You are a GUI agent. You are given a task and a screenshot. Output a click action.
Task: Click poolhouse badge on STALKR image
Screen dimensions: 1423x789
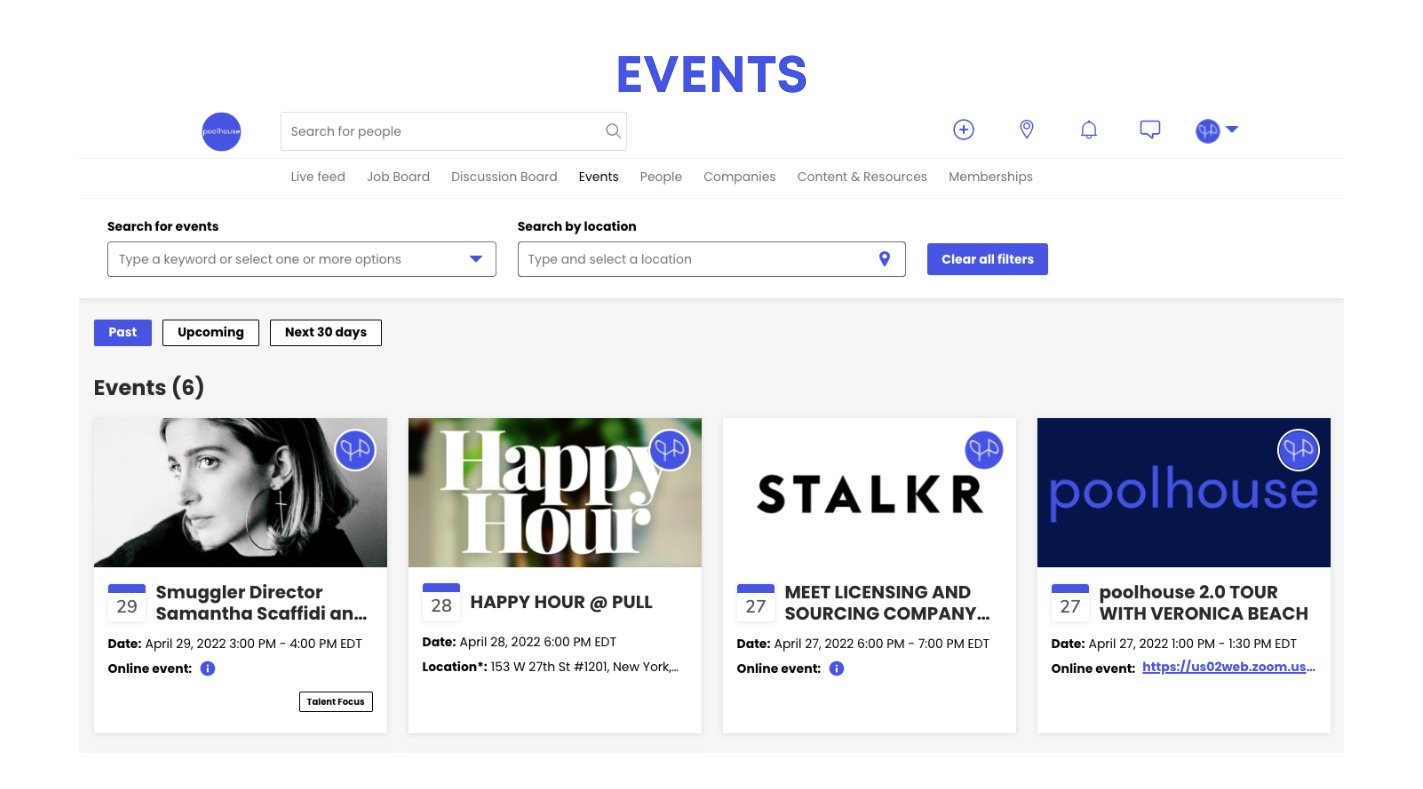coord(984,450)
